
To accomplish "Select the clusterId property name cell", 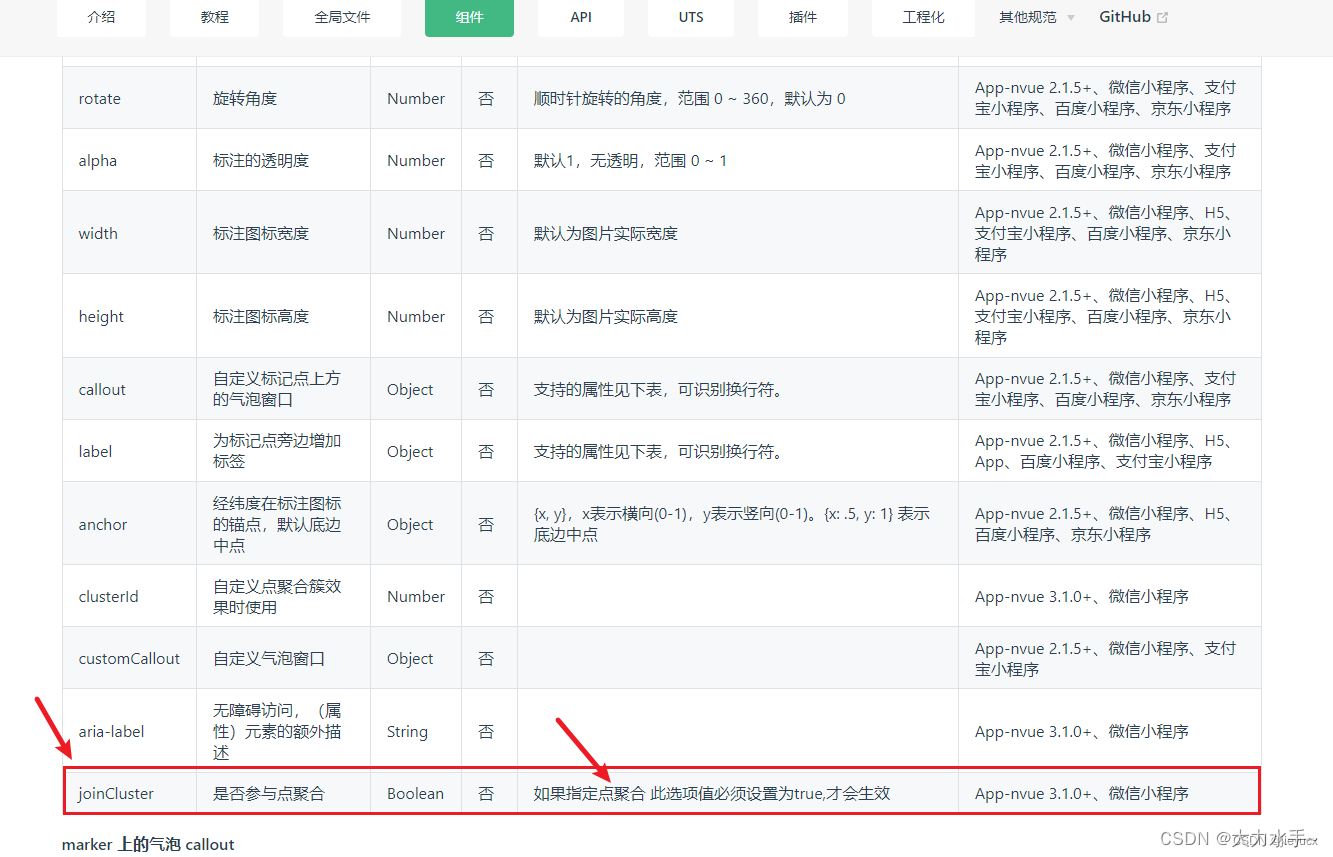I will [130, 596].
